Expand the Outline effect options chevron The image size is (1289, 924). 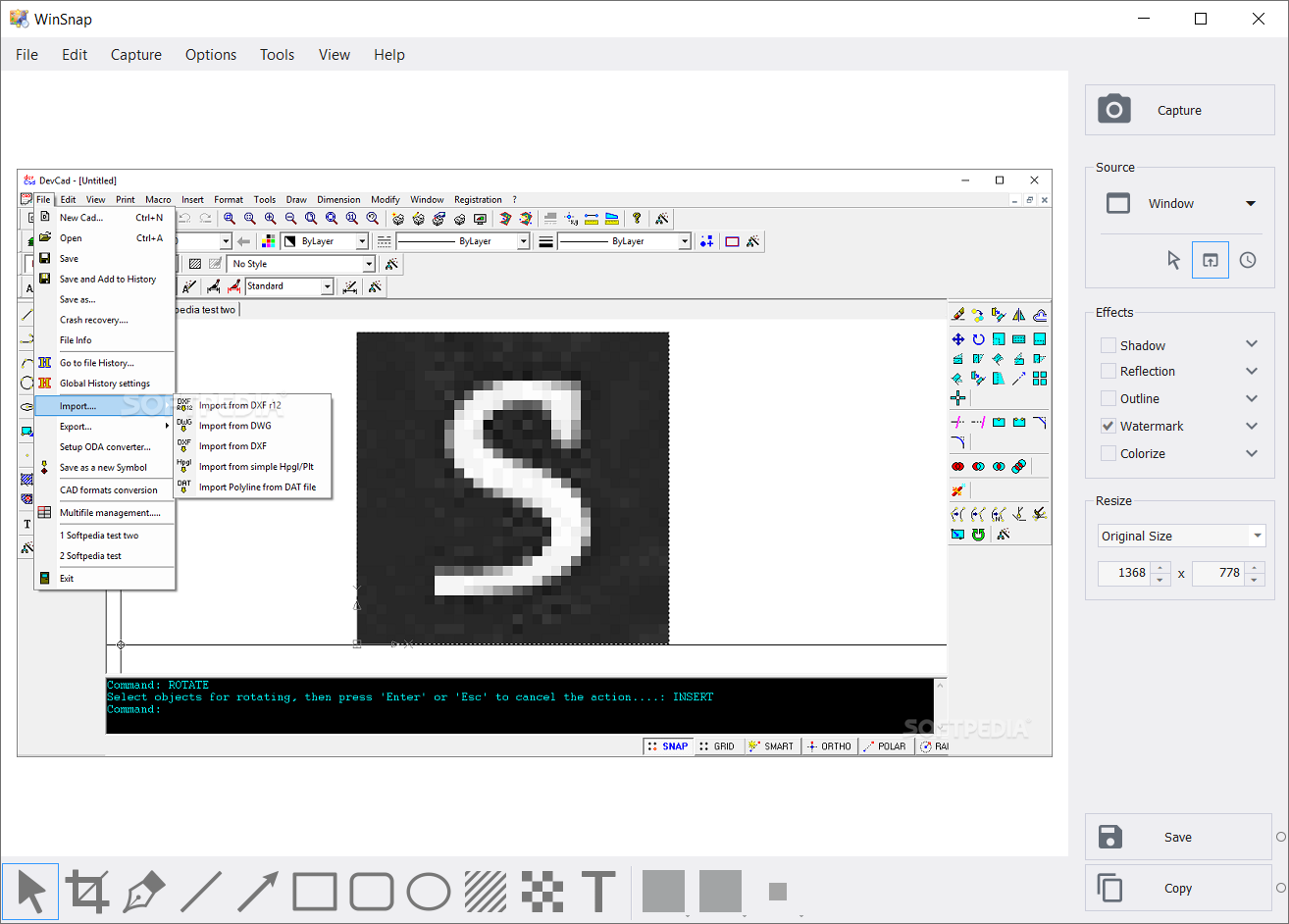(x=1252, y=398)
